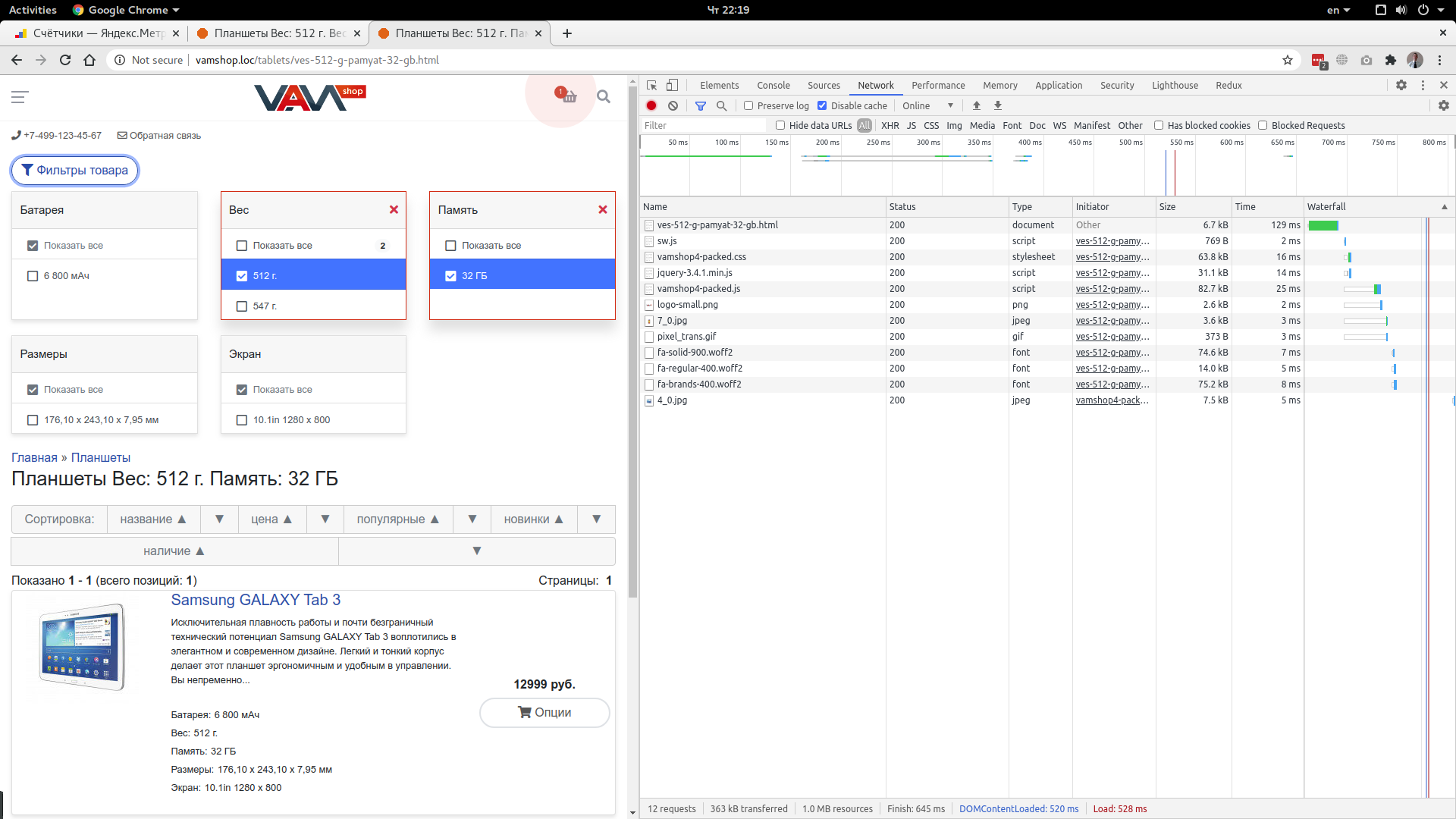Switch to the Elements tab
The width and height of the screenshot is (1456, 819).
(x=719, y=85)
